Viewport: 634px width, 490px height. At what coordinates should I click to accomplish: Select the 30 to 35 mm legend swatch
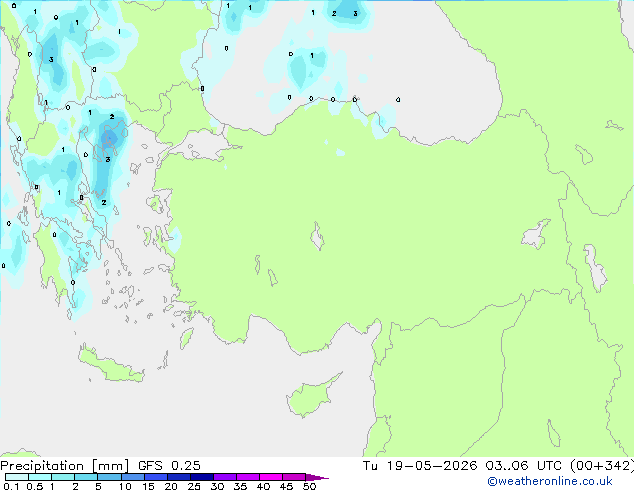224,477
